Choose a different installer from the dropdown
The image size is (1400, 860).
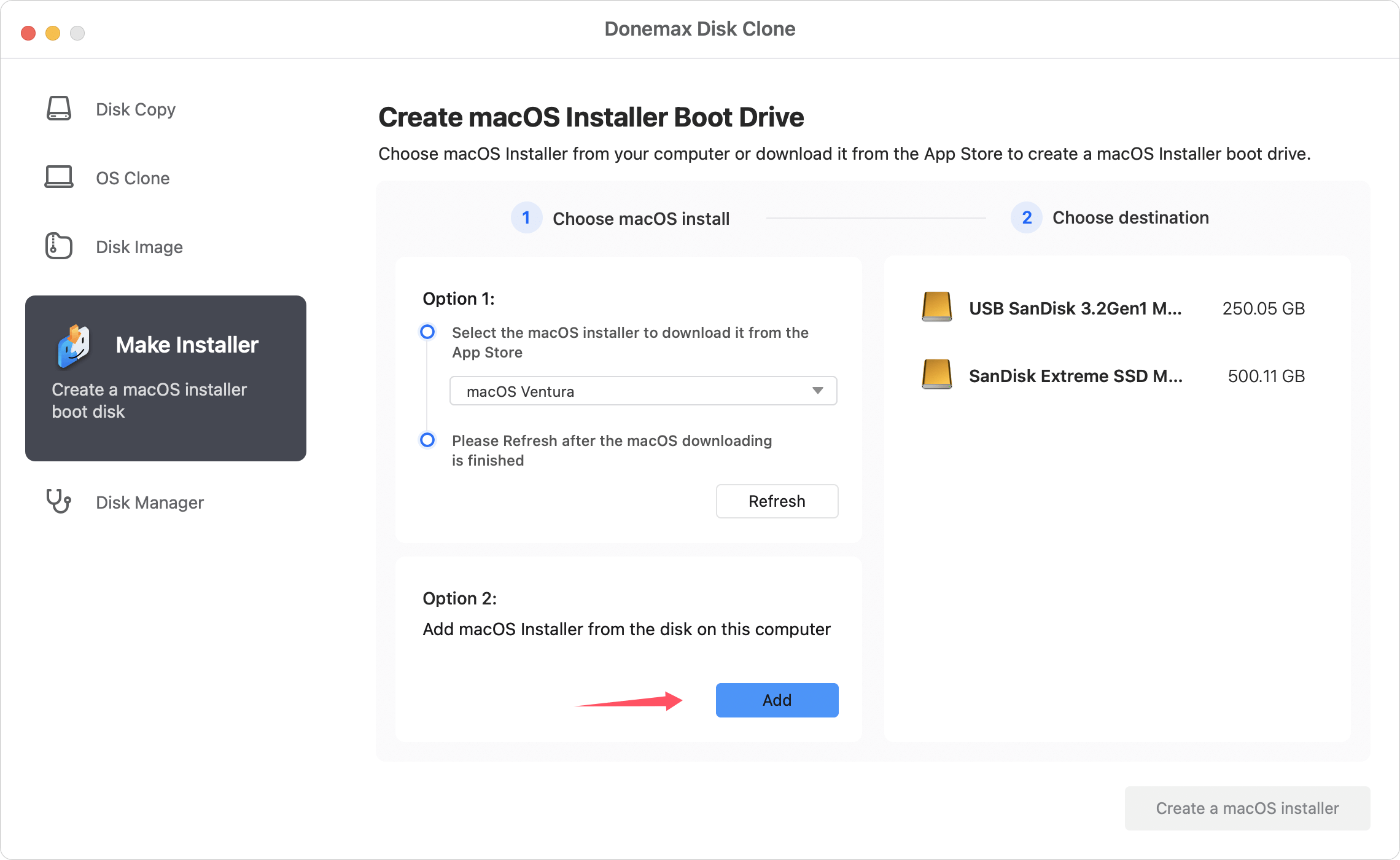pos(642,391)
